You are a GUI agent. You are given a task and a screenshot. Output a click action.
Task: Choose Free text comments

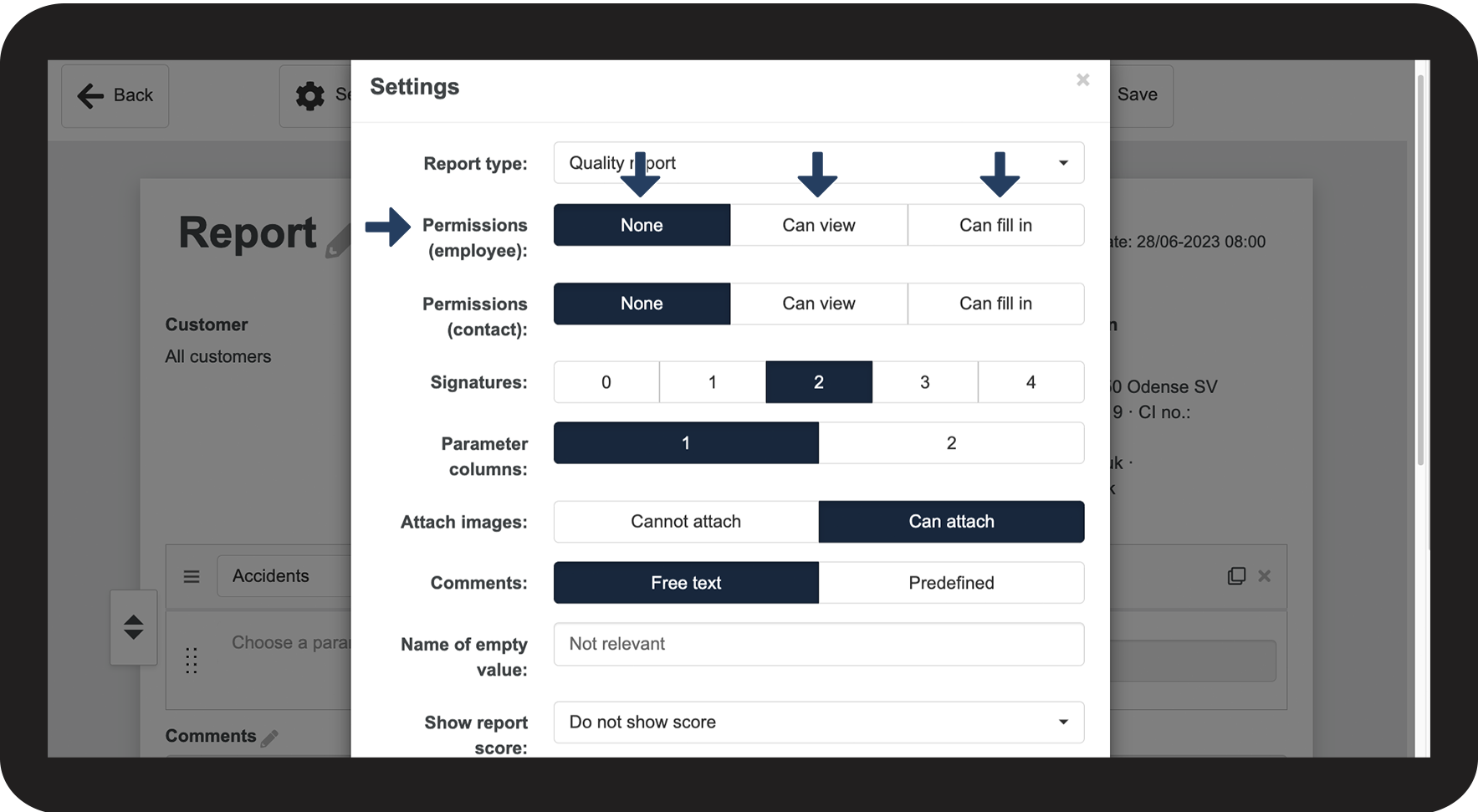click(x=686, y=583)
